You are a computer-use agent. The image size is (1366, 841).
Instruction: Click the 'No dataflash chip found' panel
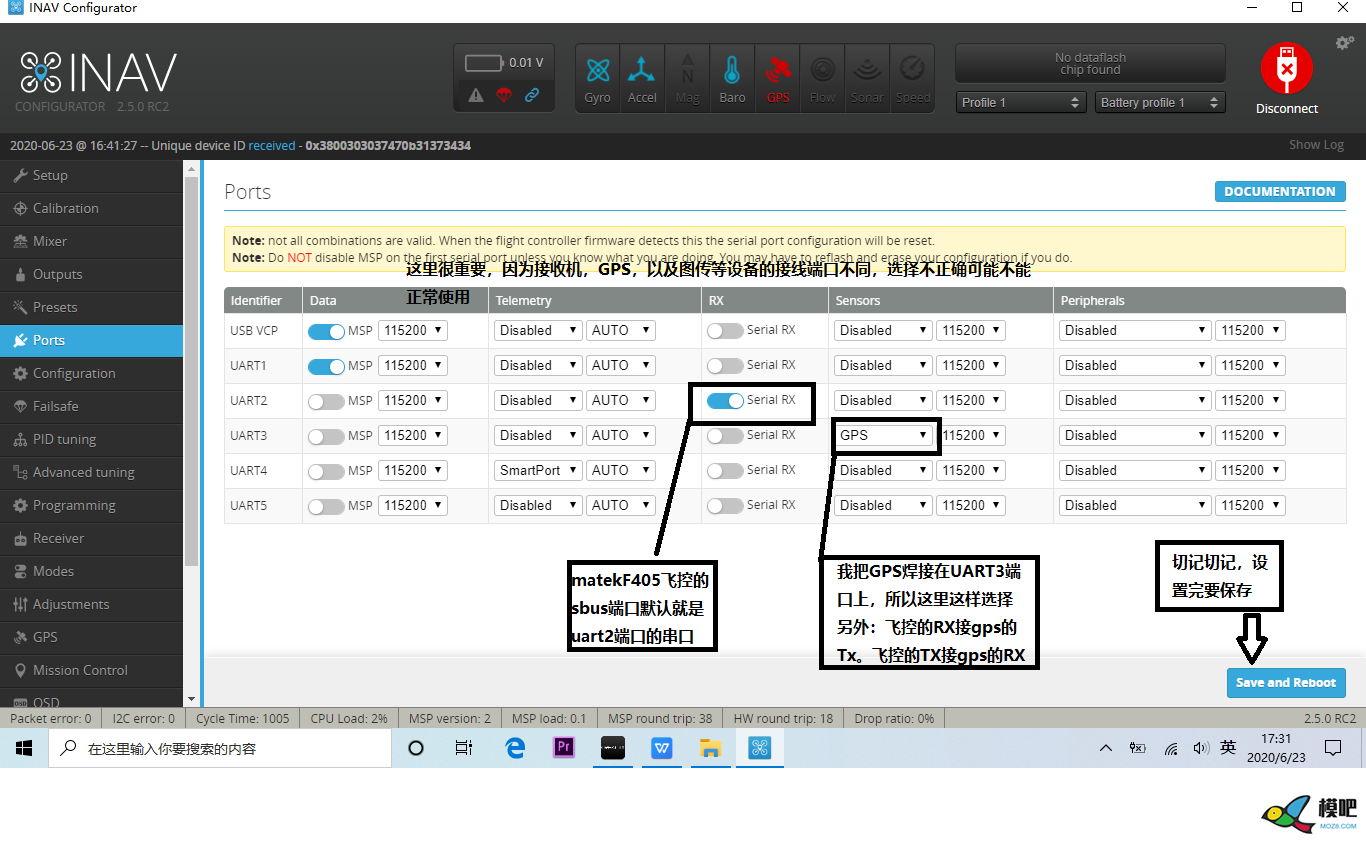pos(1090,63)
